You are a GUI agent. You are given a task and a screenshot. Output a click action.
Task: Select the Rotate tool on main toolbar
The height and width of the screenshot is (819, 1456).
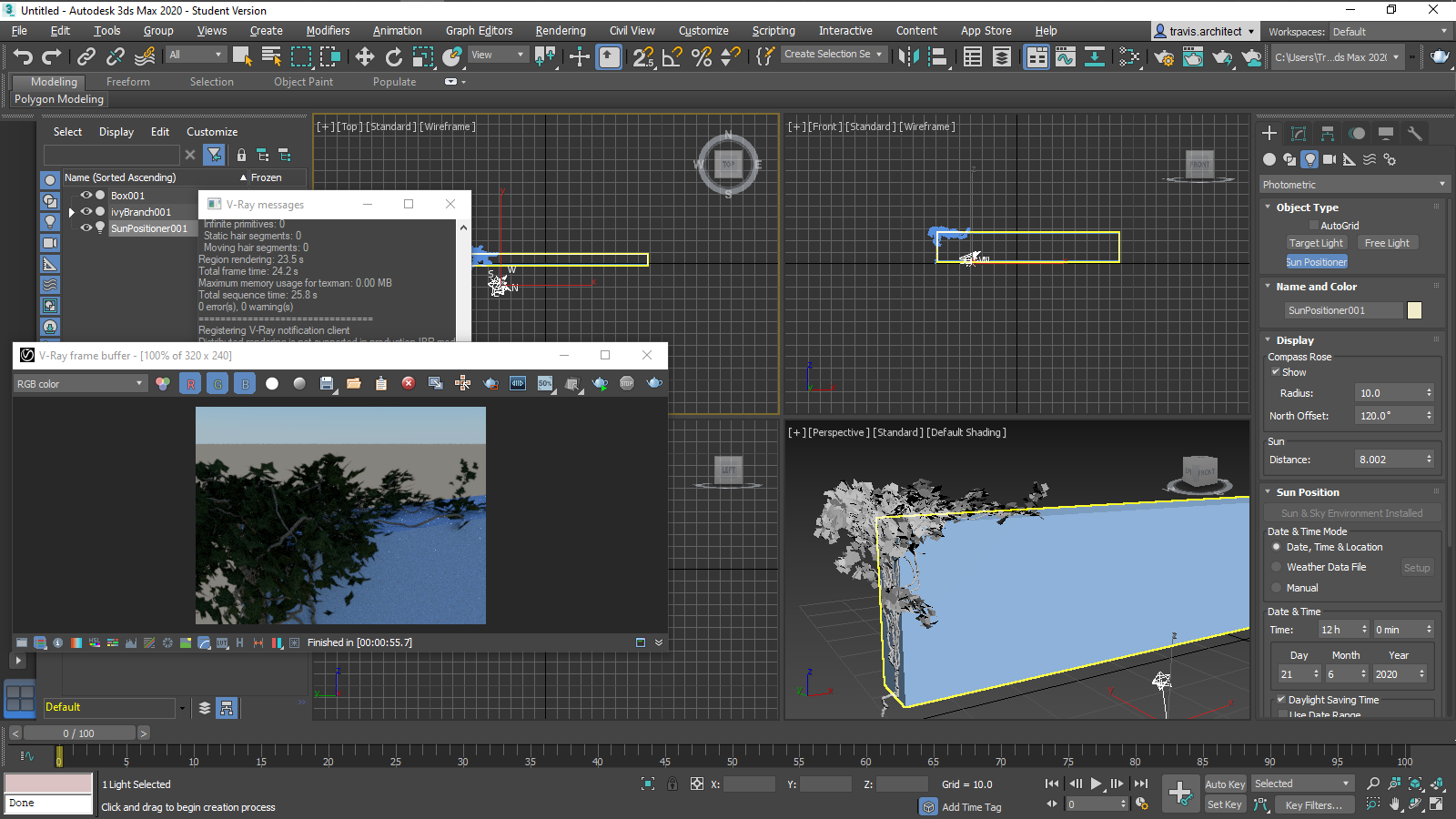click(392, 56)
